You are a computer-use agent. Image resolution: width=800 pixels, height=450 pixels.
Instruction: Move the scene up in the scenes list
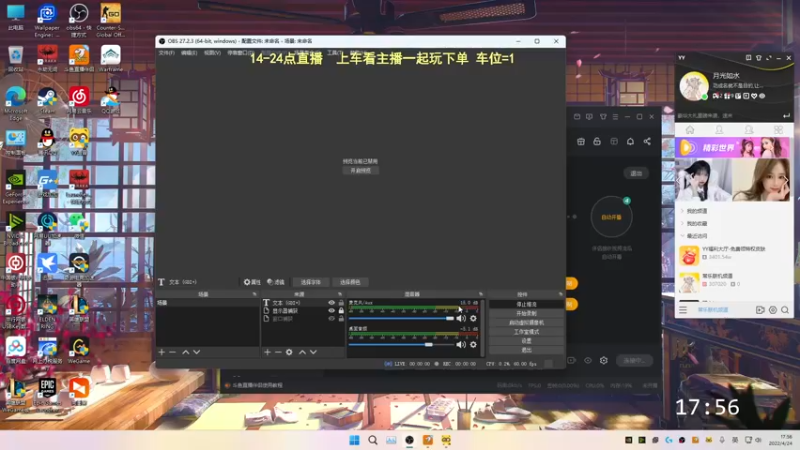point(186,352)
